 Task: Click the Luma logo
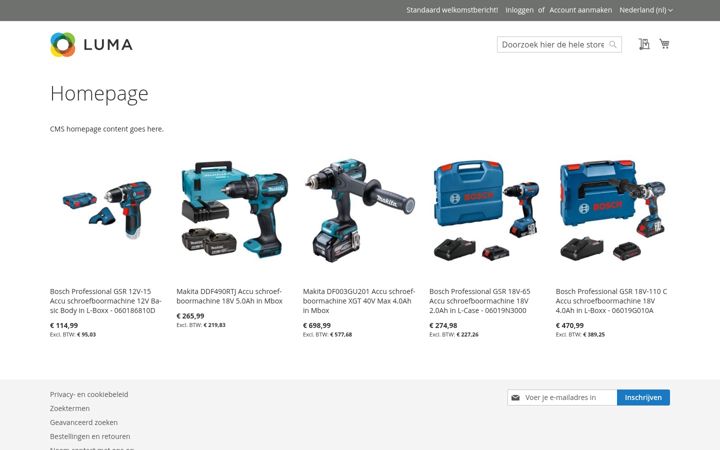pos(91,45)
